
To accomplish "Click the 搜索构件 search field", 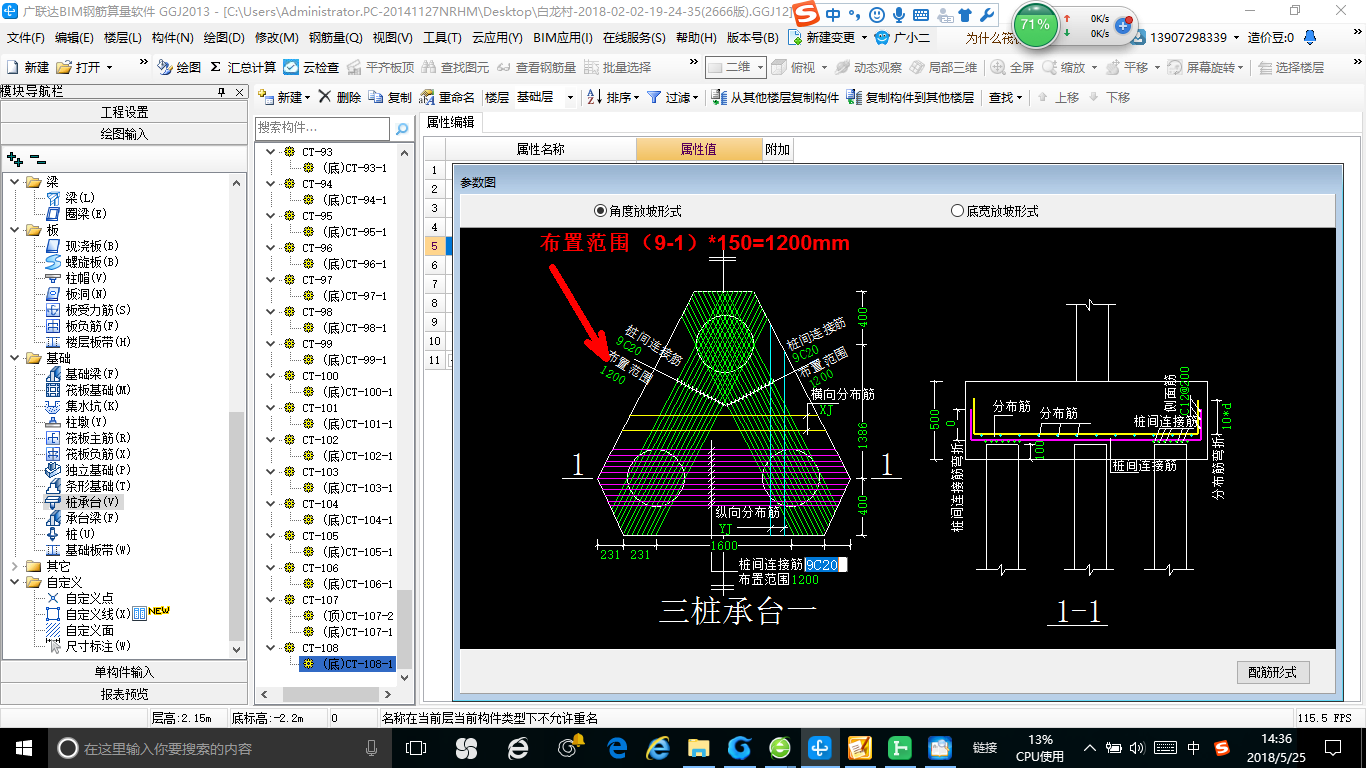I will click(322, 128).
